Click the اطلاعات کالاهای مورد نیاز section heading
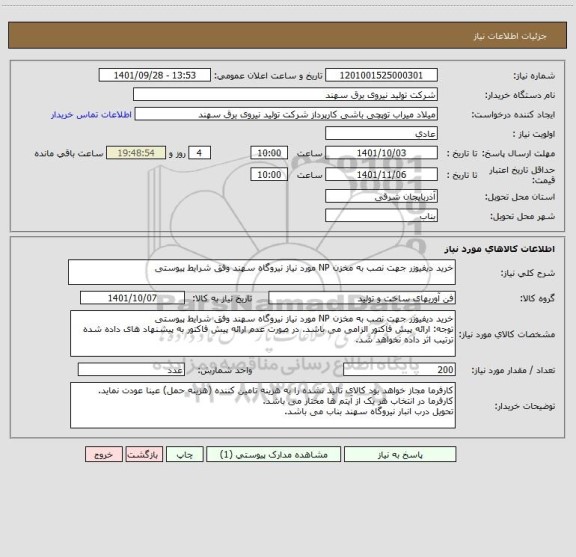The image size is (576, 557). [500, 249]
